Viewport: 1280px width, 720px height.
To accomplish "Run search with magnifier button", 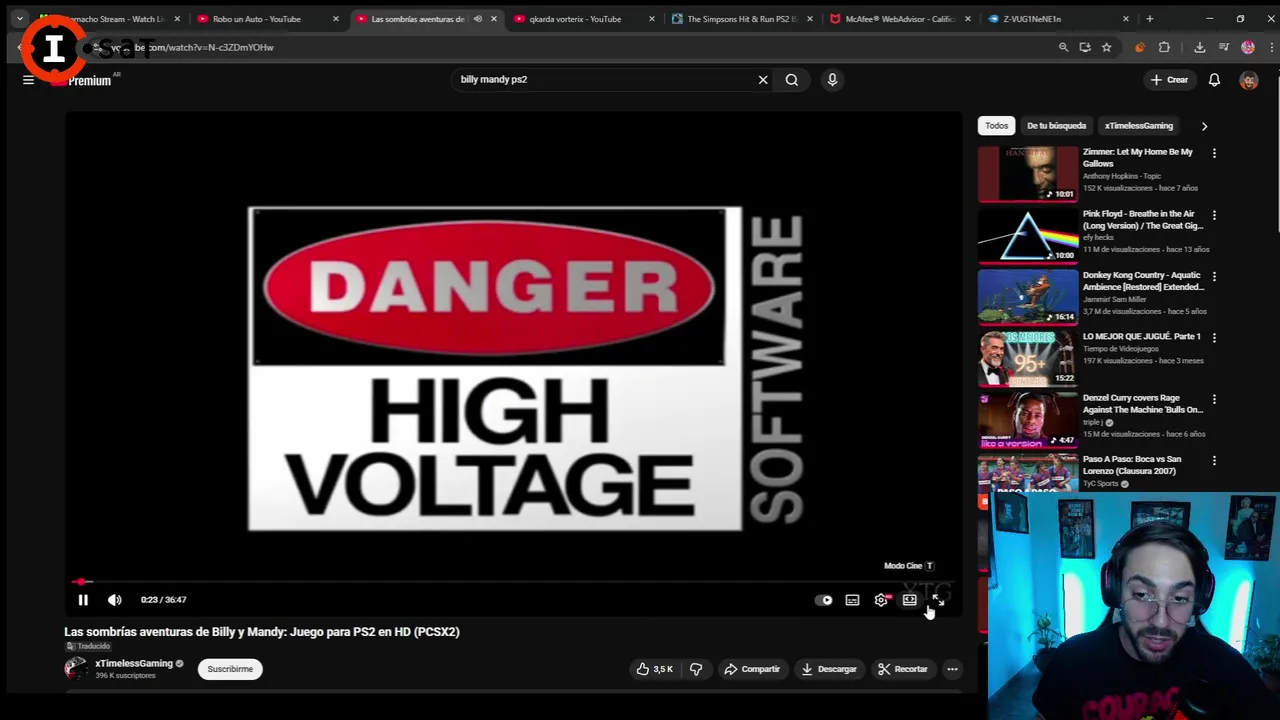I will tap(792, 80).
